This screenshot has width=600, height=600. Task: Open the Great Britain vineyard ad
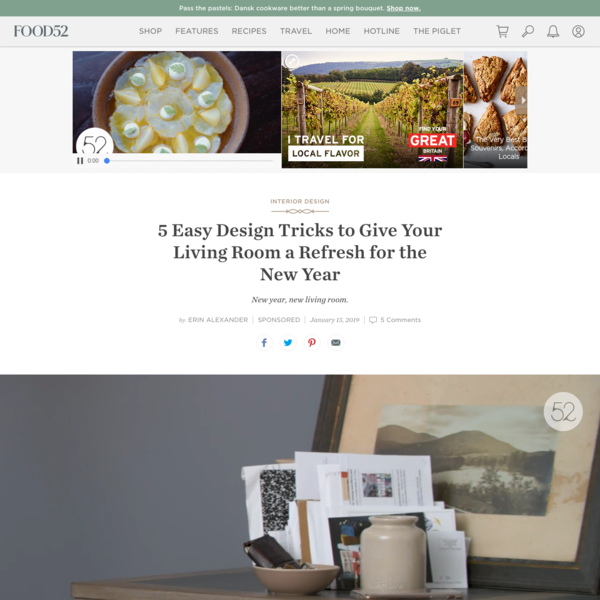click(372, 110)
